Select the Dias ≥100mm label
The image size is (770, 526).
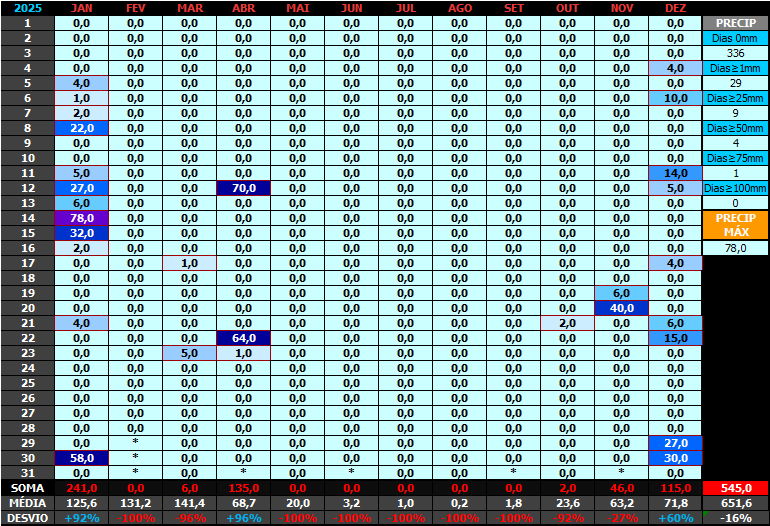735,188
